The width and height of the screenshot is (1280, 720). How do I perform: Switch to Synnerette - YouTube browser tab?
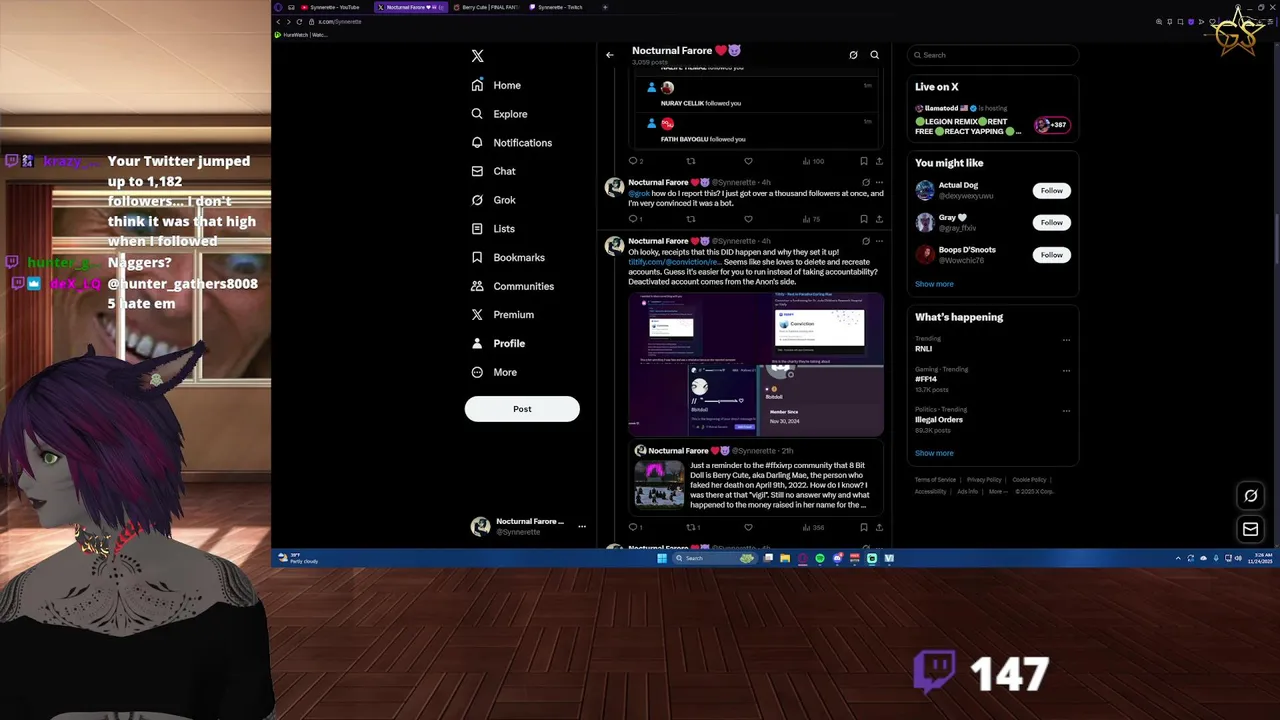(x=334, y=7)
